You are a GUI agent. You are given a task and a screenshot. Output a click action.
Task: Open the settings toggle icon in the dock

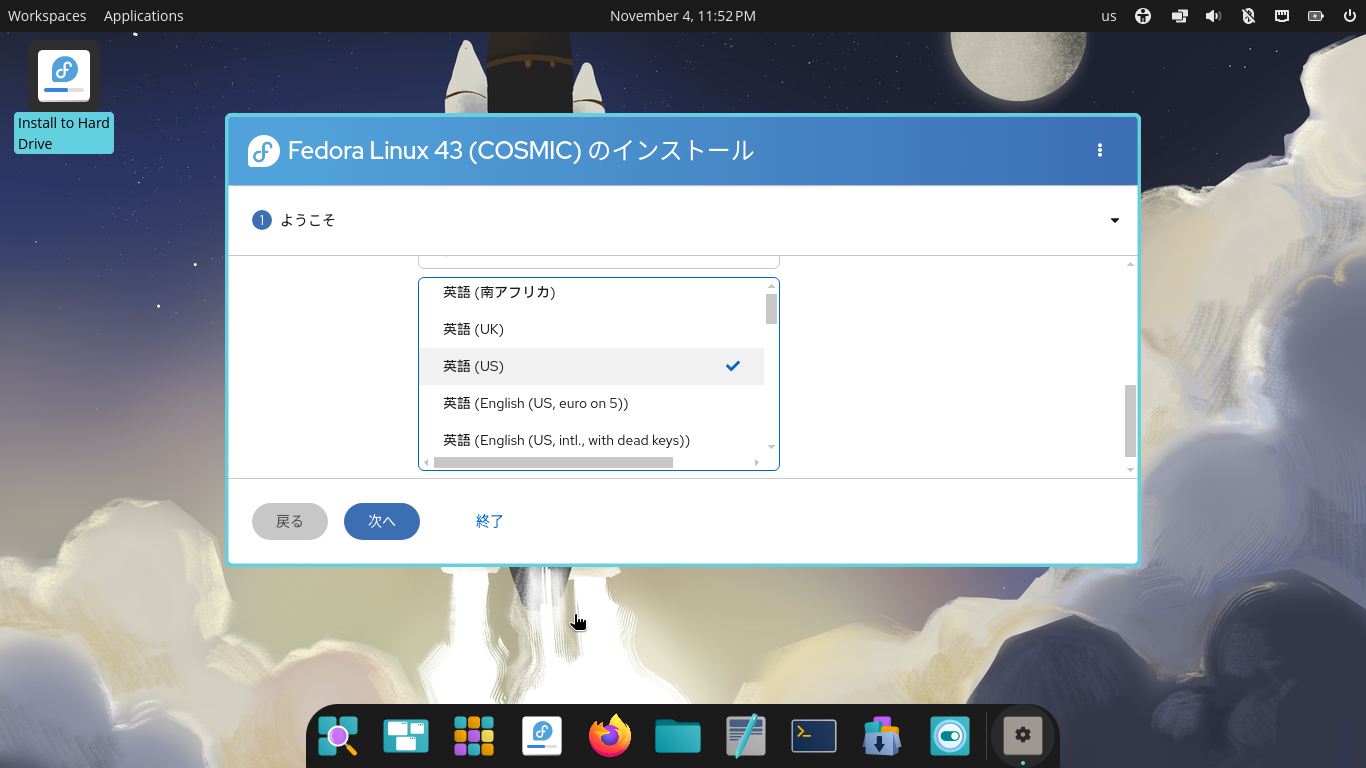tap(950, 737)
